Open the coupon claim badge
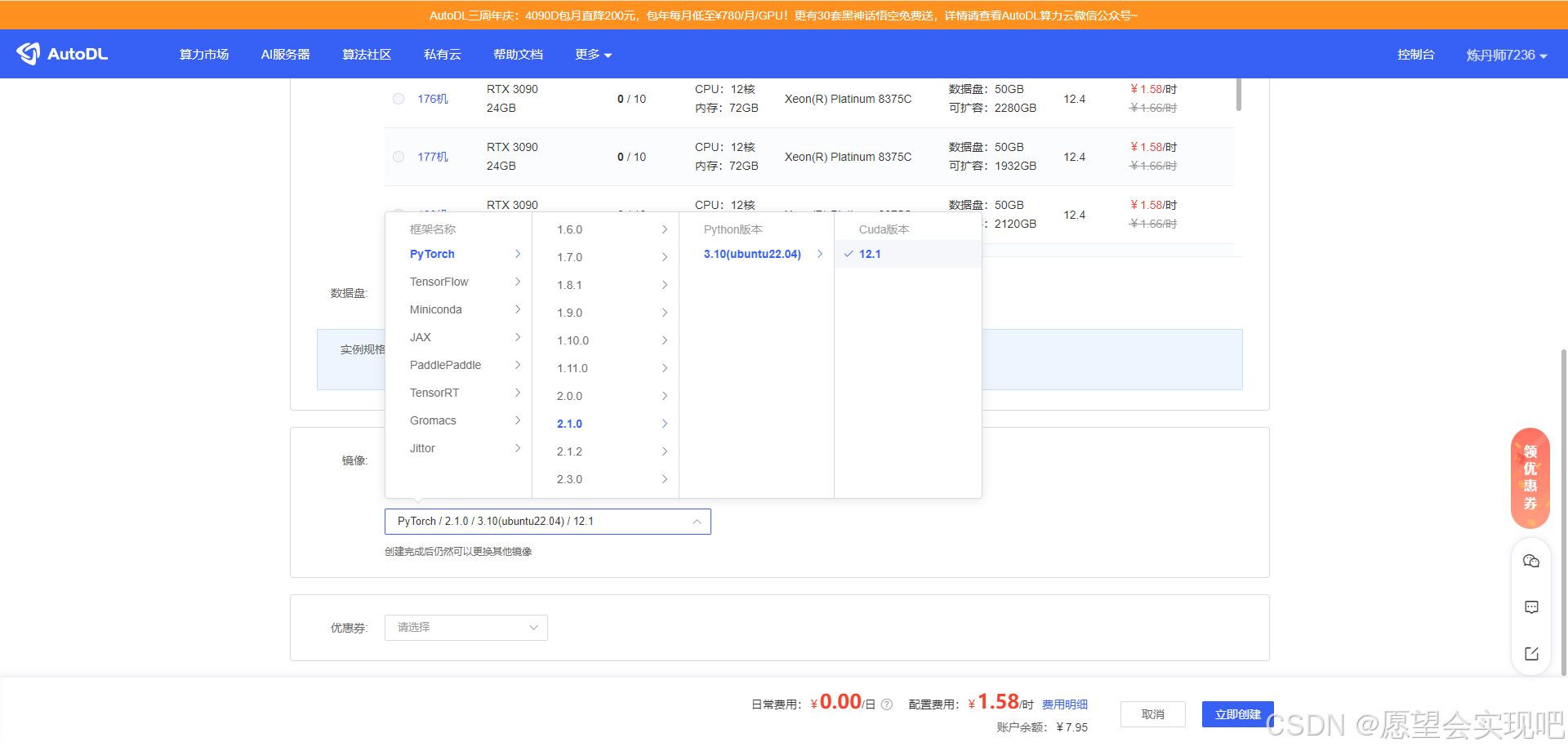This screenshot has height=751, width=1568. [1530, 478]
